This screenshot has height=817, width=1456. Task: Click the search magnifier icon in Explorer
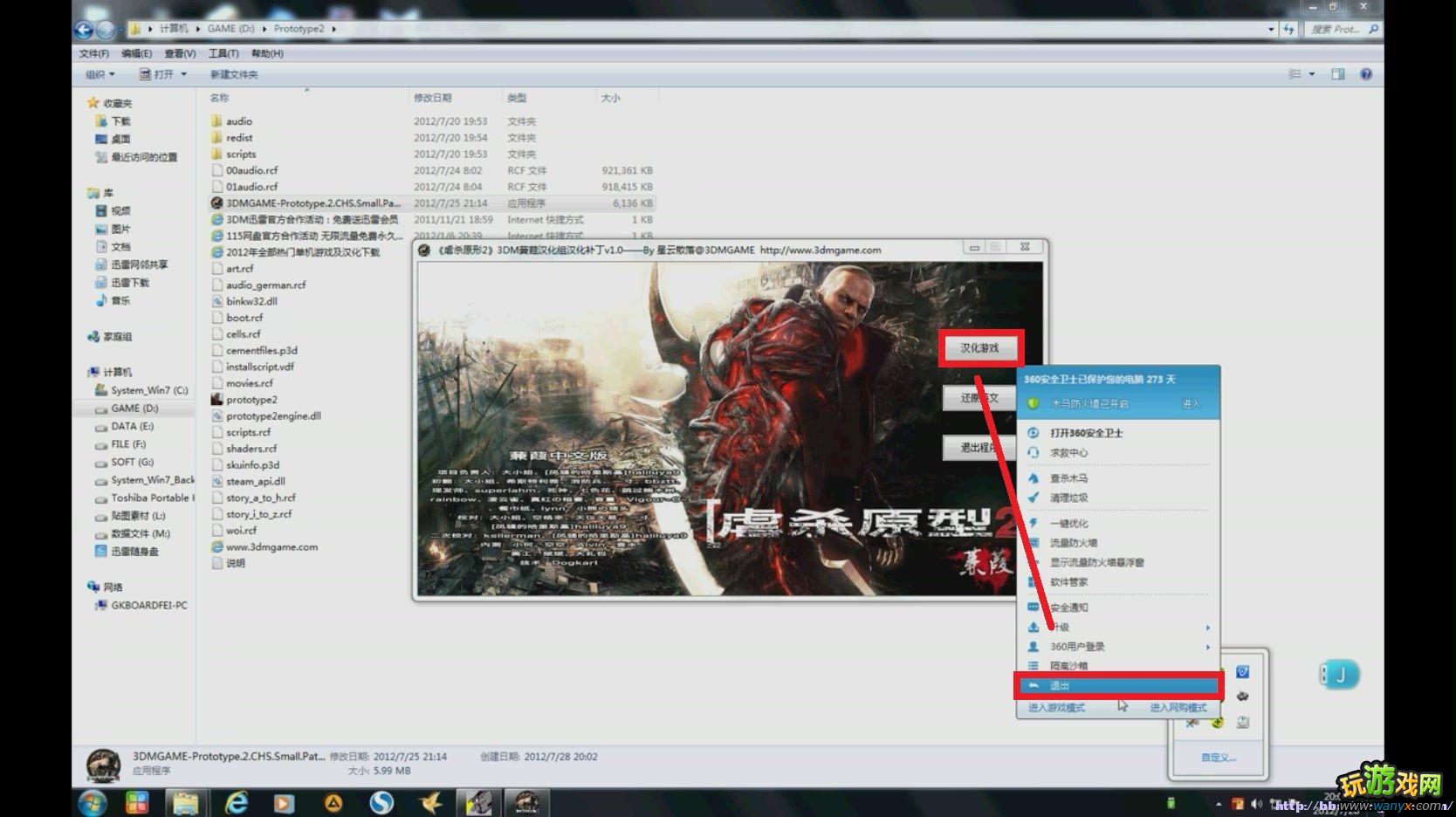pyautogui.click(x=1373, y=29)
